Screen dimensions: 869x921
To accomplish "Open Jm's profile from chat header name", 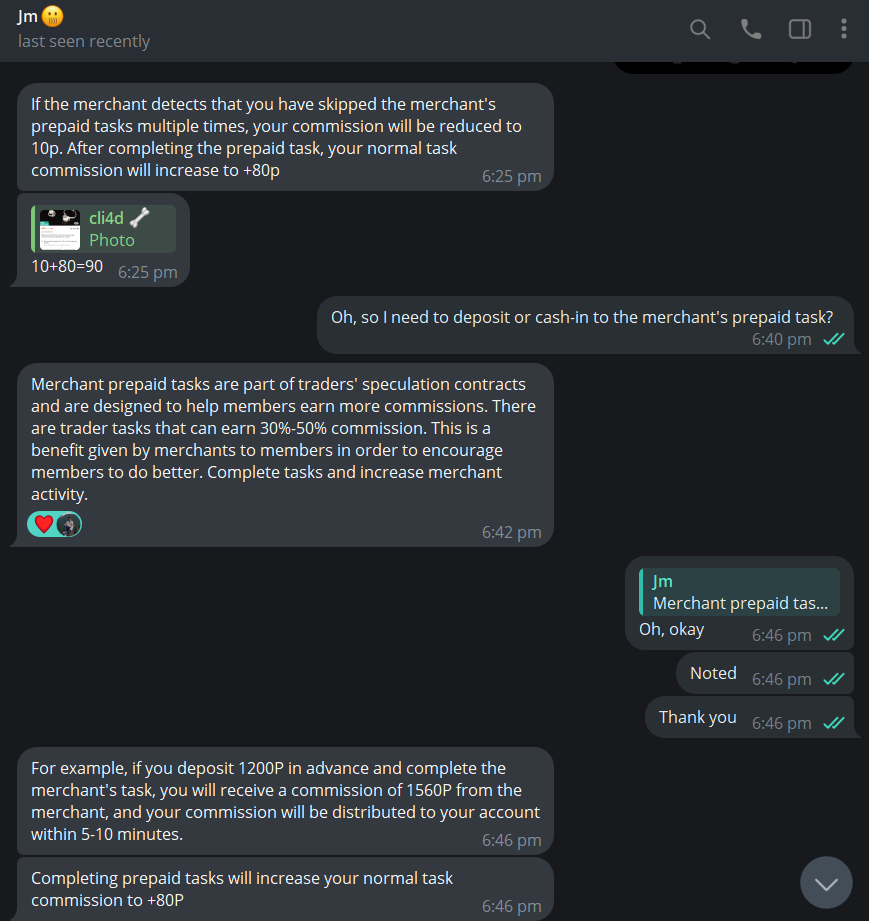I will [28, 16].
